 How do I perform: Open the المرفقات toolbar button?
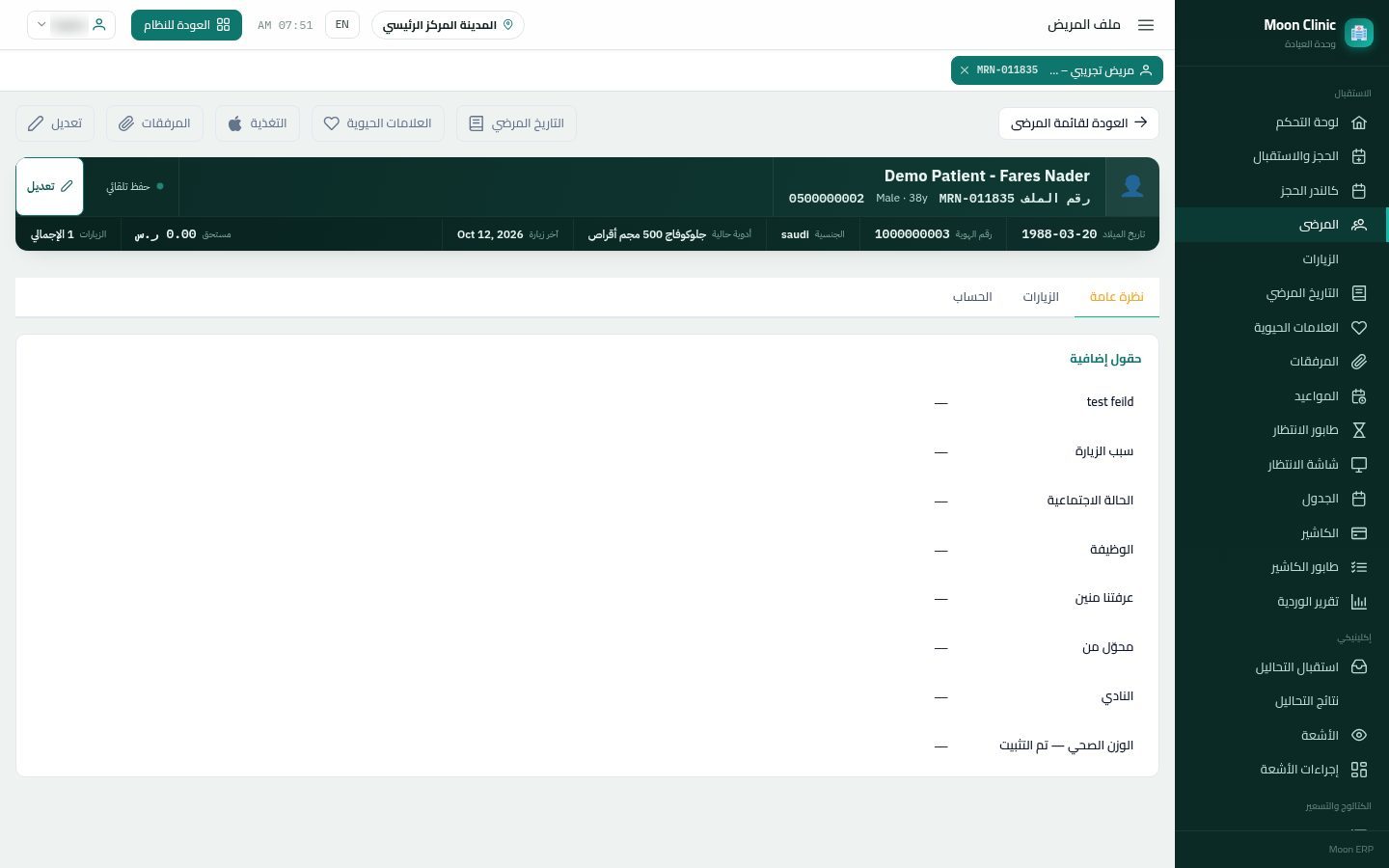click(x=154, y=123)
